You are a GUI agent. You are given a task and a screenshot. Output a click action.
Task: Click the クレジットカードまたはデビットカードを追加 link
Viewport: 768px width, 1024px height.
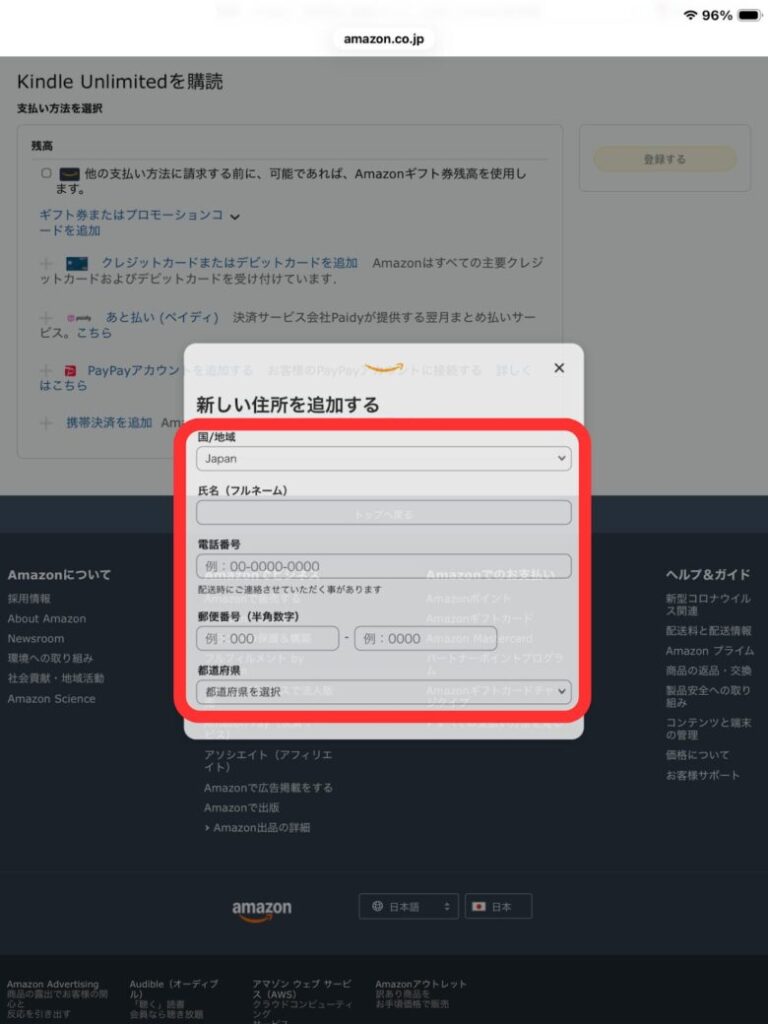(229, 263)
